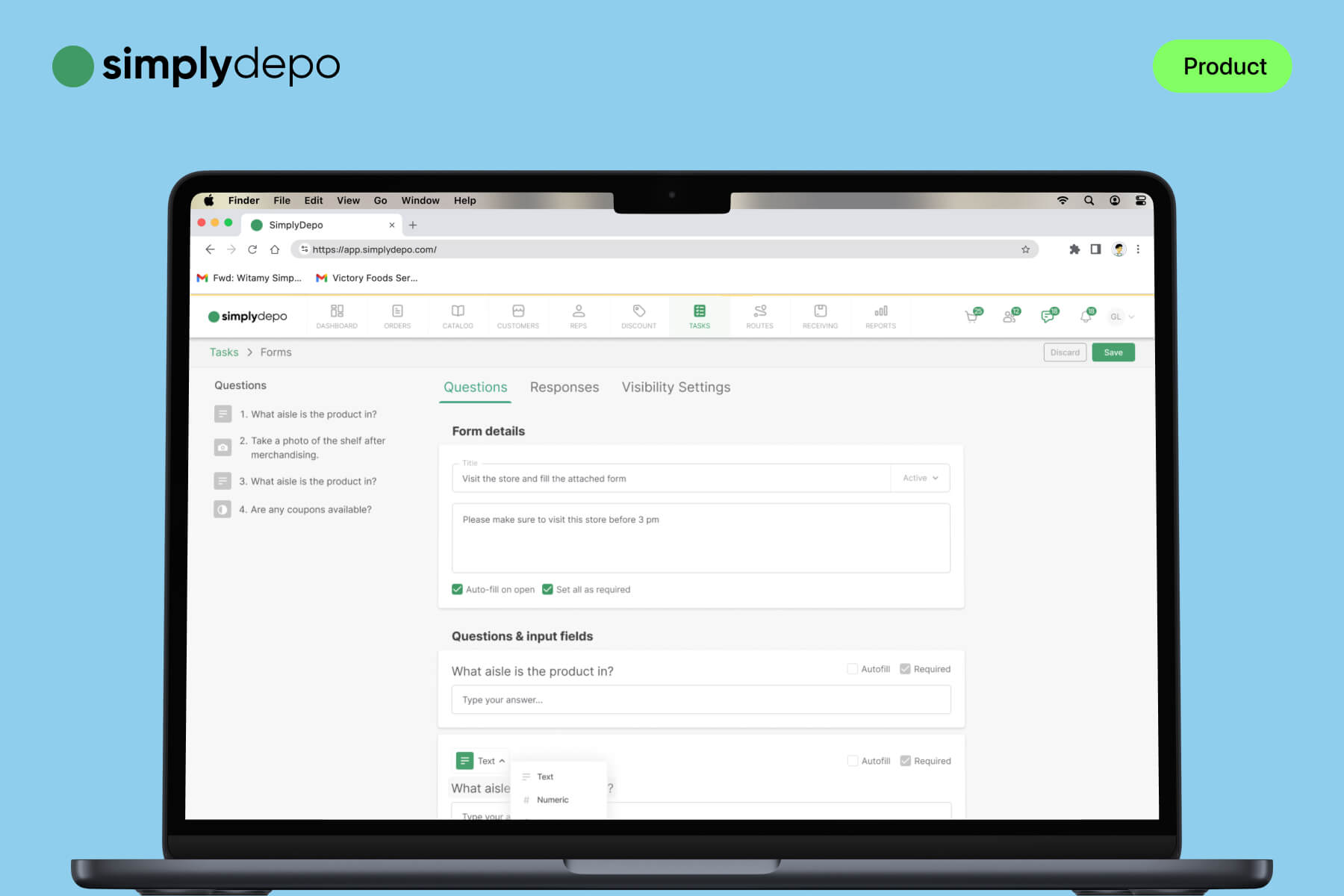Expand the Active status dropdown
This screenshot has height=896, width=1344.
[x=920, y=478]
